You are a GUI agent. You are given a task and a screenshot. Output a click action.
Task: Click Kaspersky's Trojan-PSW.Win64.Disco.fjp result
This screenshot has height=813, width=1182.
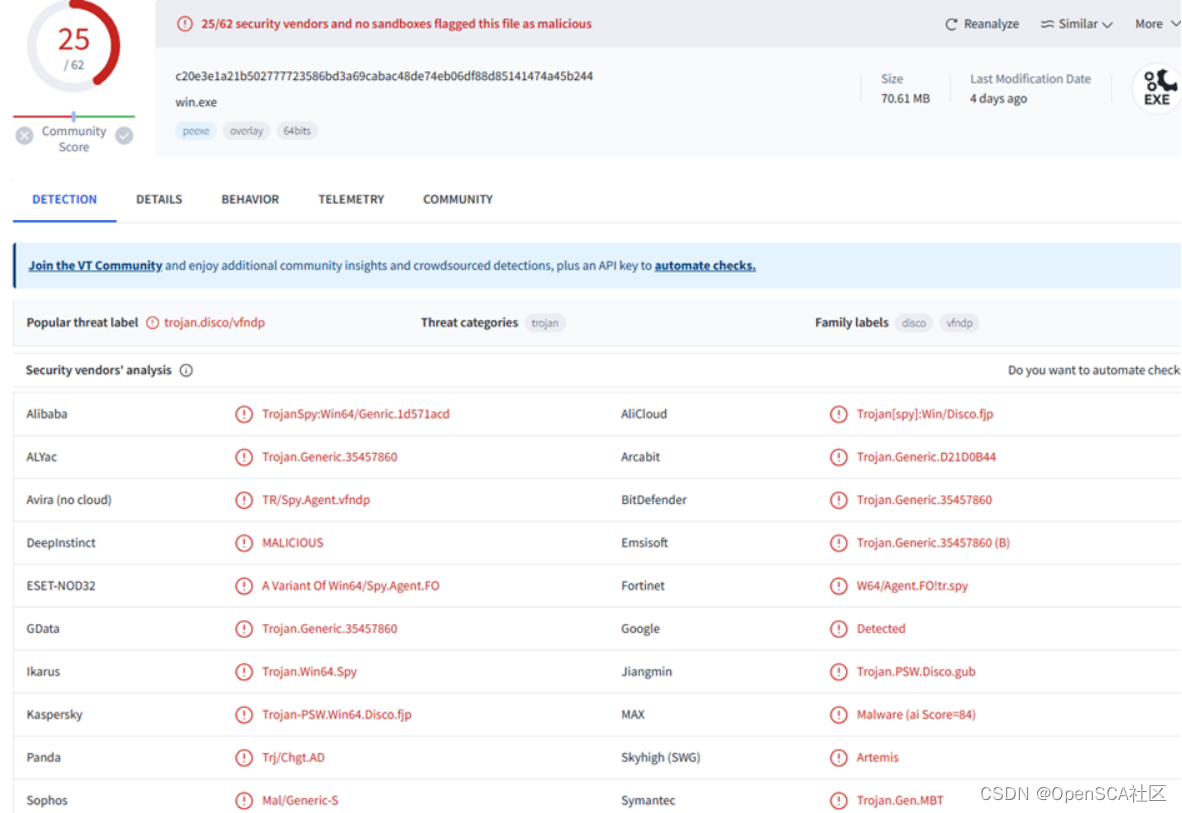[337, 715]
